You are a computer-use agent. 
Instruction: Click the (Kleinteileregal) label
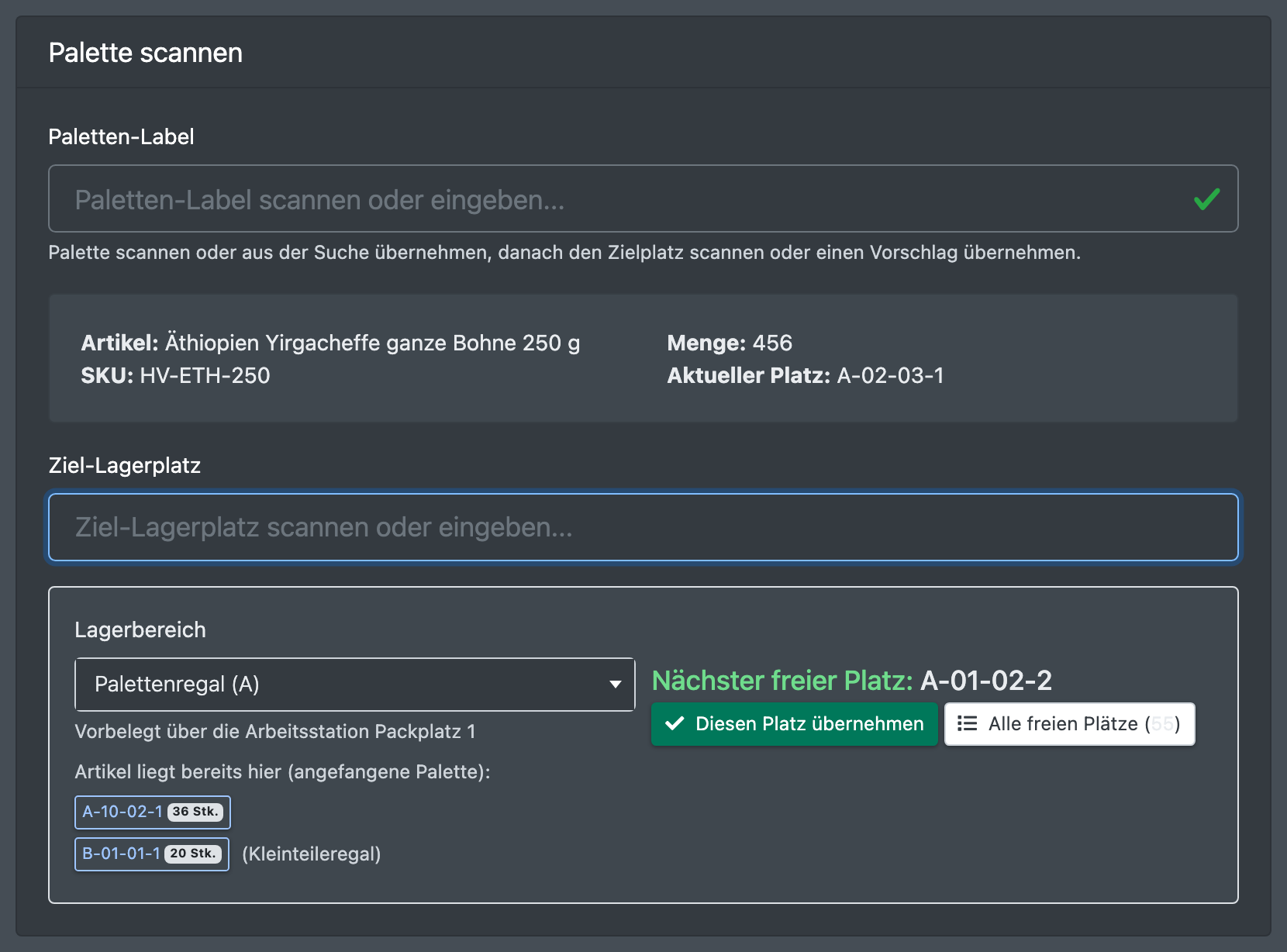tap(312, 854)
